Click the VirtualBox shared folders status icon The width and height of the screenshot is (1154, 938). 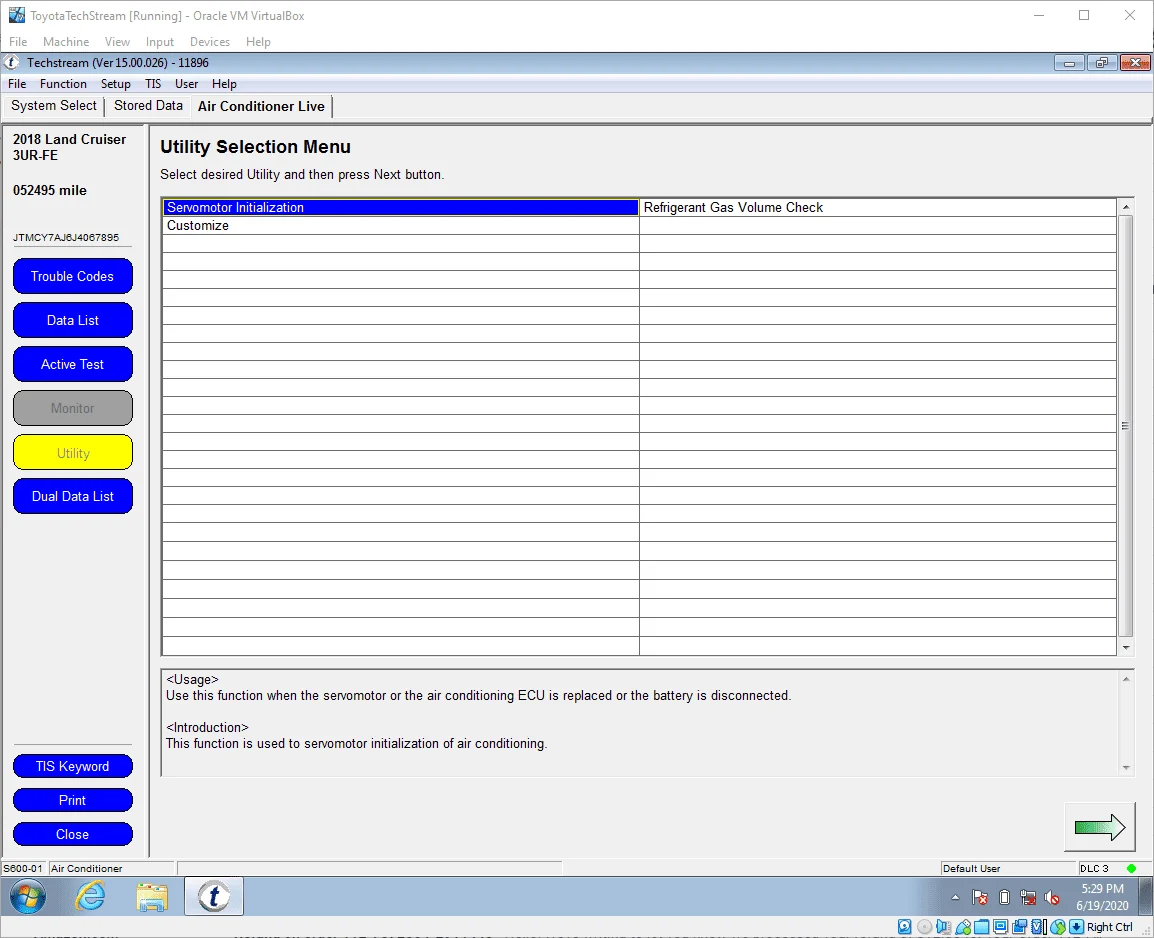[x=981, y=927]
